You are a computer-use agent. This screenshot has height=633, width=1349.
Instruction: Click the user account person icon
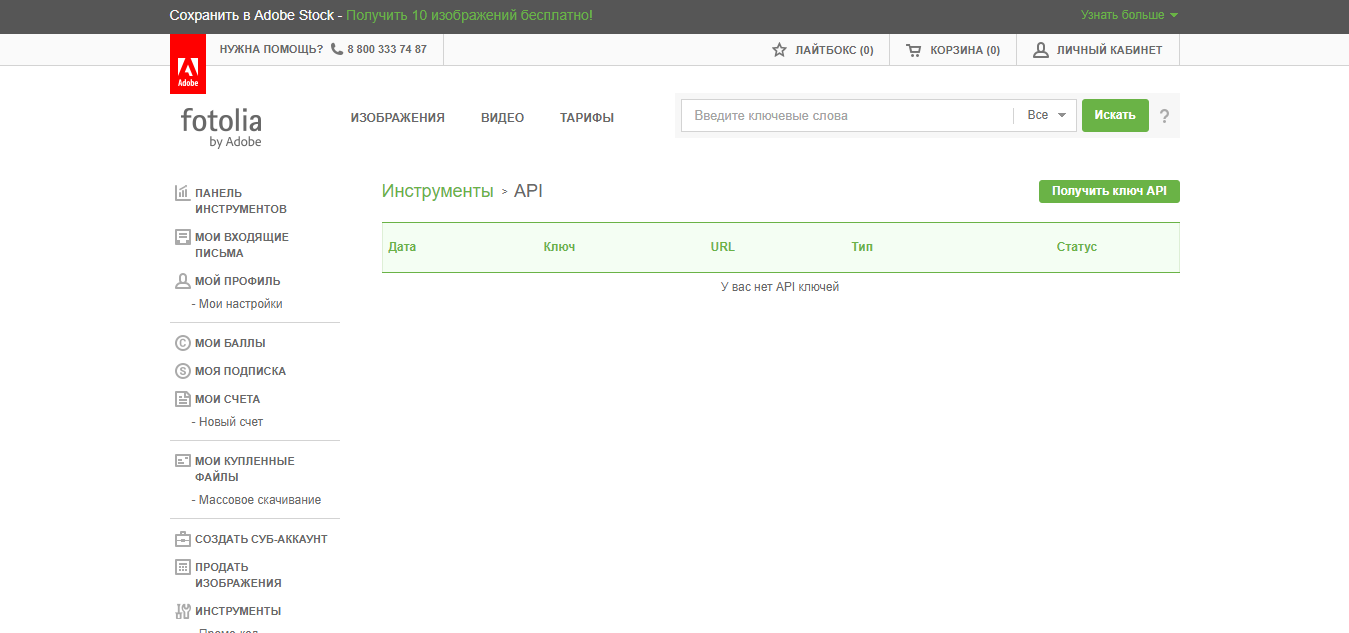[1041, 50]
